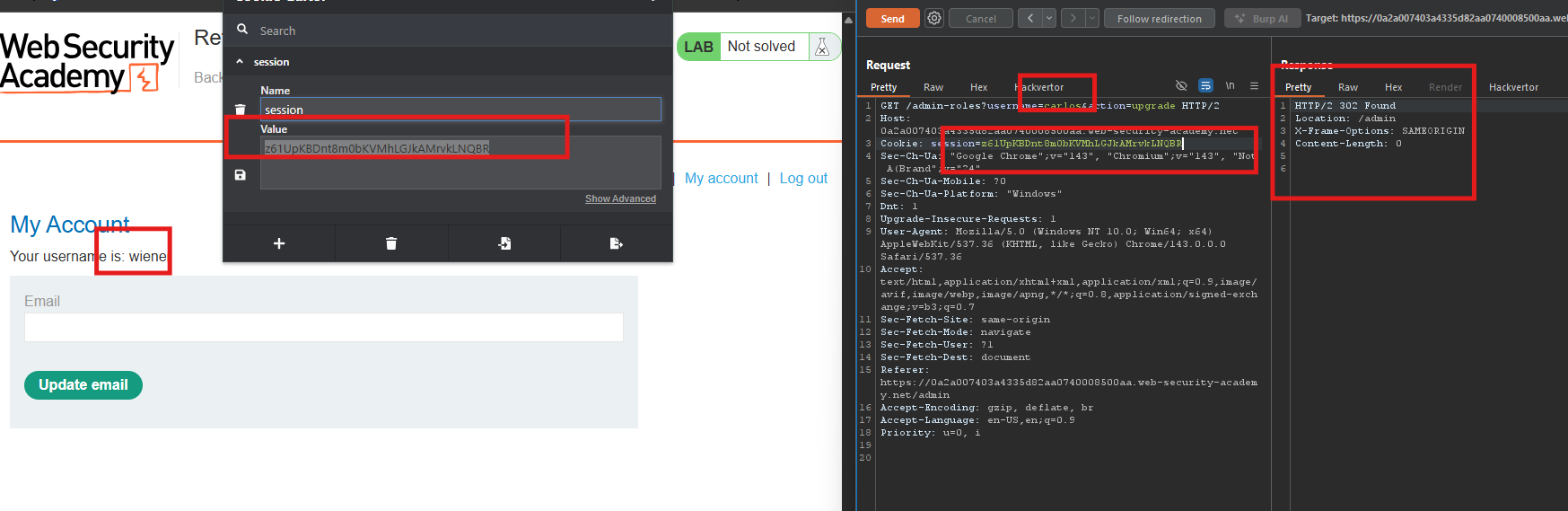Click the scroll up arrow on page scrollbar
1568x511 pixels.
tap(848, 19)
